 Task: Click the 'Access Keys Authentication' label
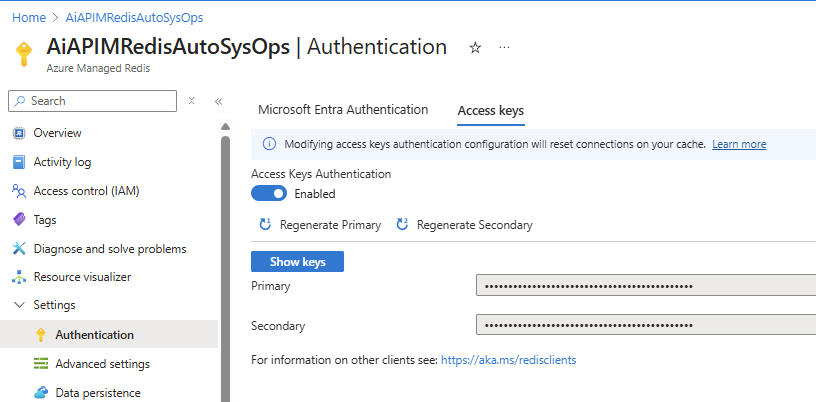[321, 174]
